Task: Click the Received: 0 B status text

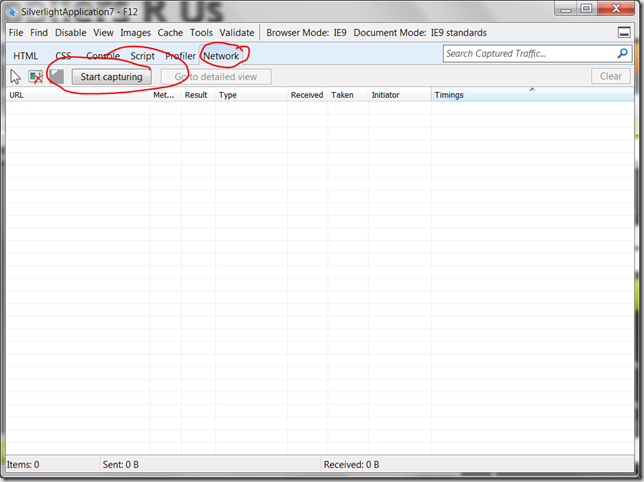Action: [x=352, y=465]
